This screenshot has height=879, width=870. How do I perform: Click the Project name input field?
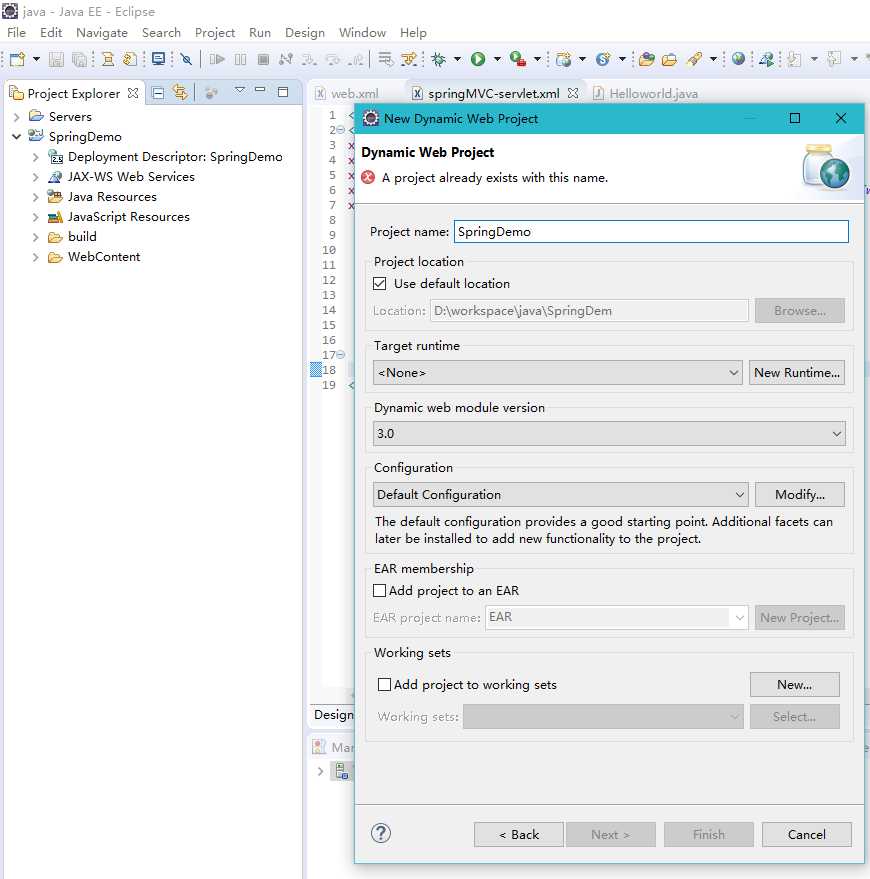click(x=651, y=232)
